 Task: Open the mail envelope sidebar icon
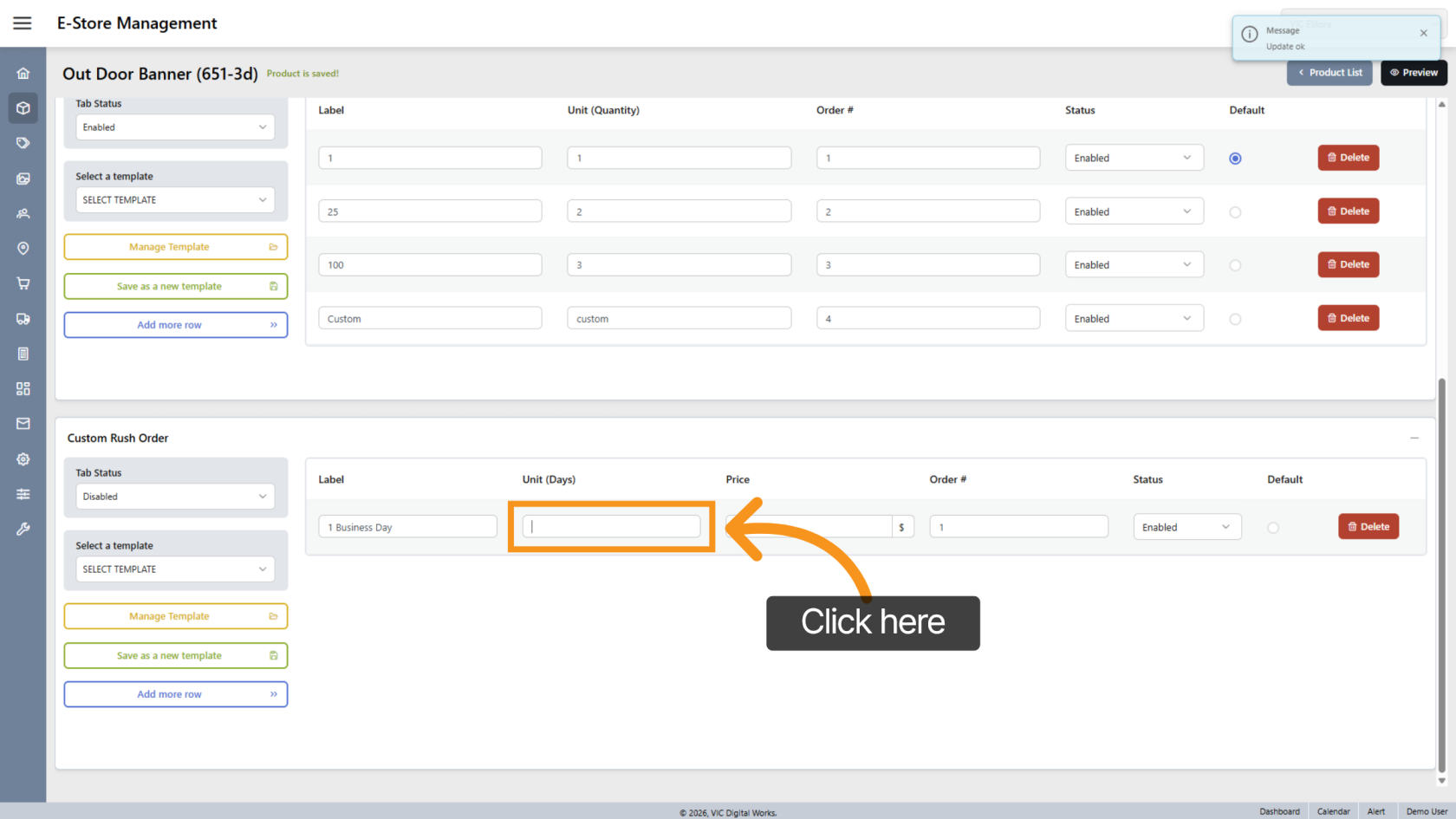[x=23, y=424]
